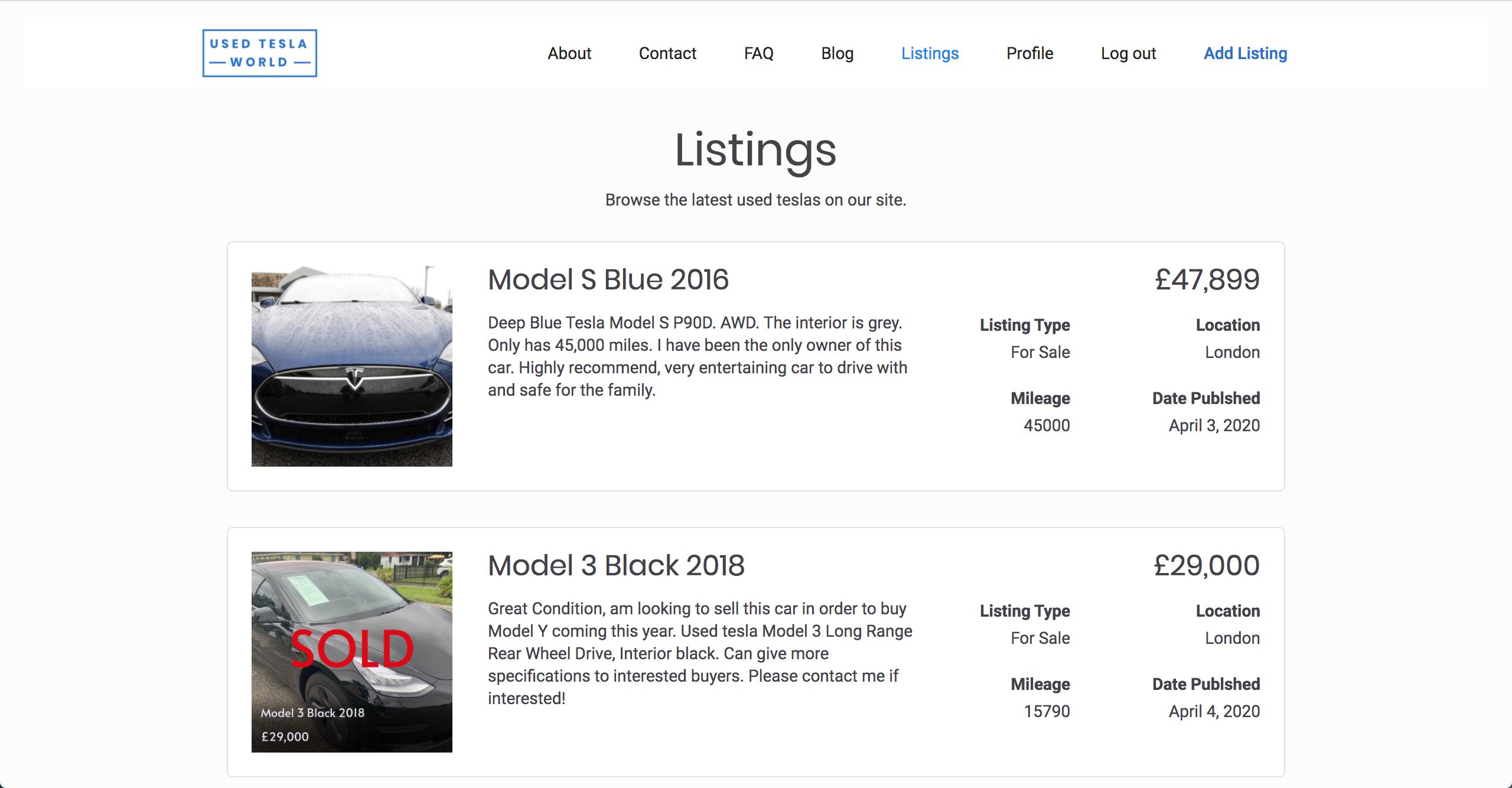Click the Model S Blue car photo
This screenshot has width=1512, height=788.
click(351, 366)
